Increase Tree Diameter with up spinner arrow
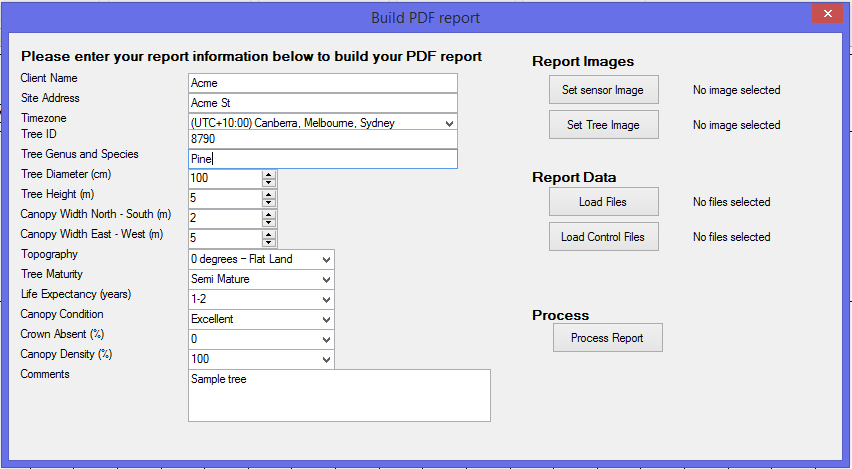 268,174
